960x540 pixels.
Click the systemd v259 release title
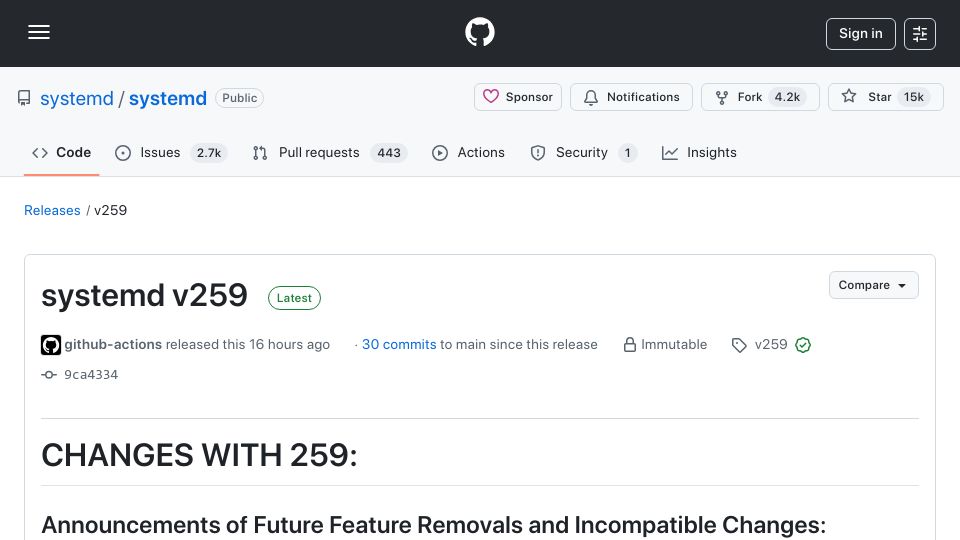(x=144, y=295)
